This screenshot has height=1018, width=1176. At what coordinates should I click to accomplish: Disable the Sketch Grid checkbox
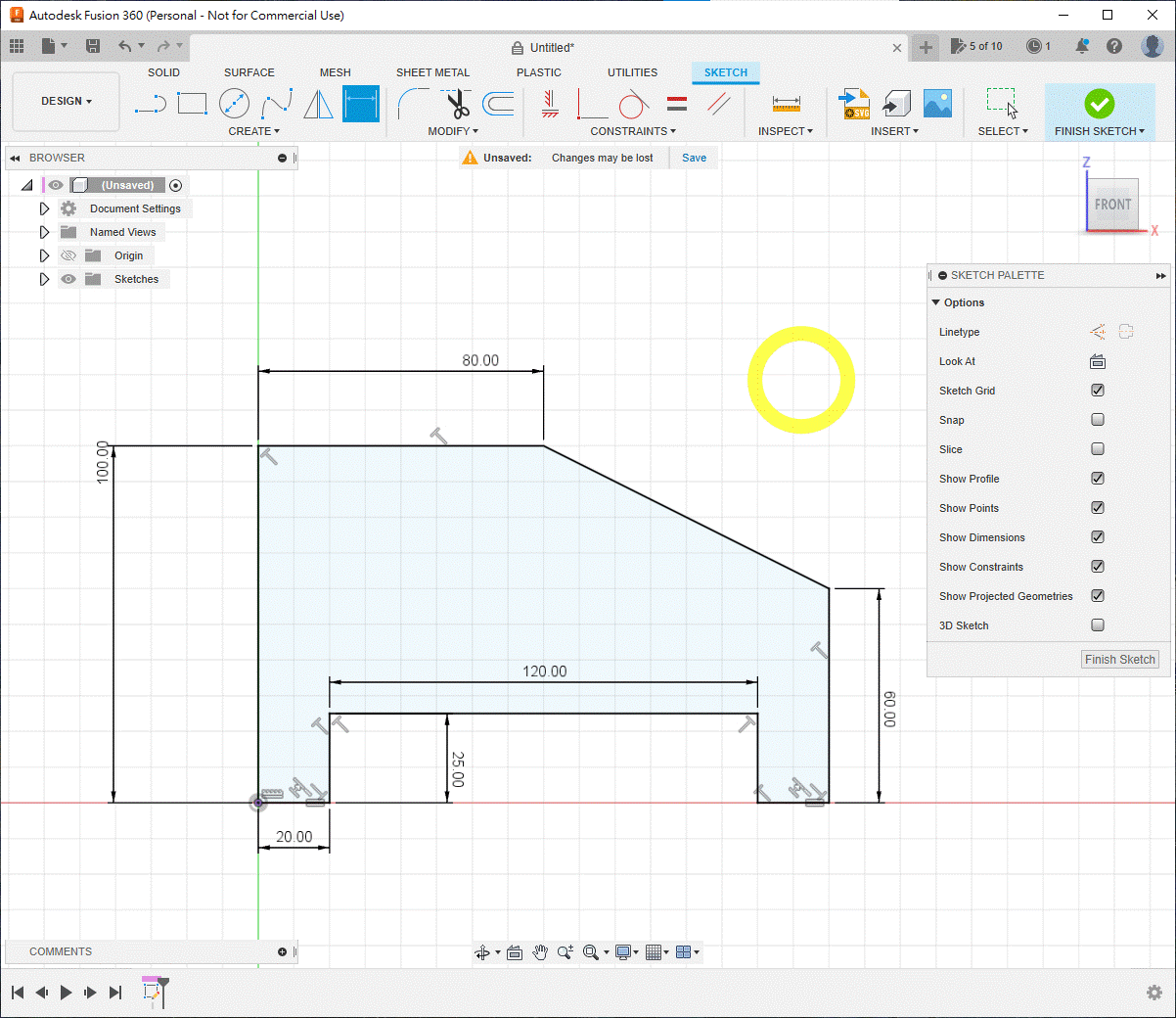tap(1098, 391)
